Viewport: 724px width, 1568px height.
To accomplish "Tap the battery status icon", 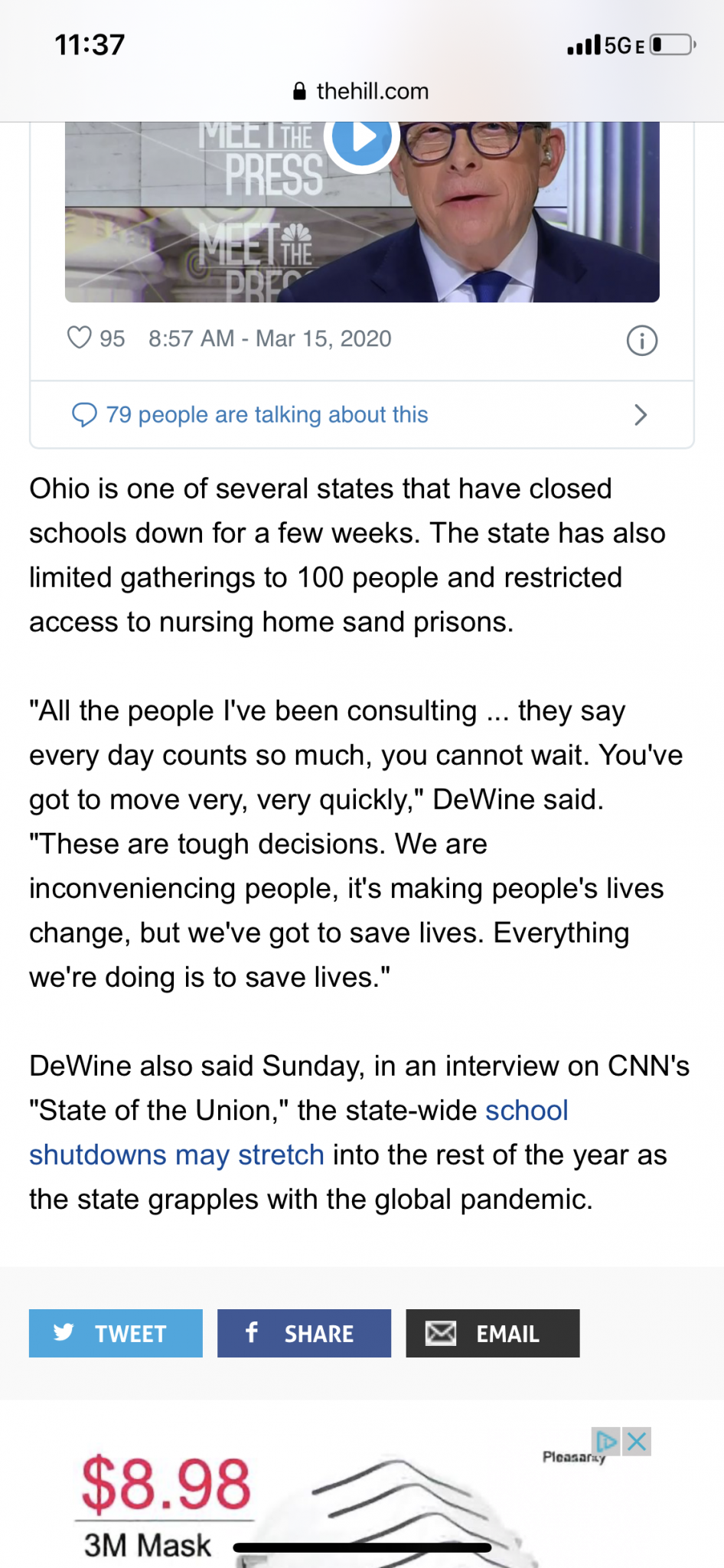I will click(x=672, y=45).
